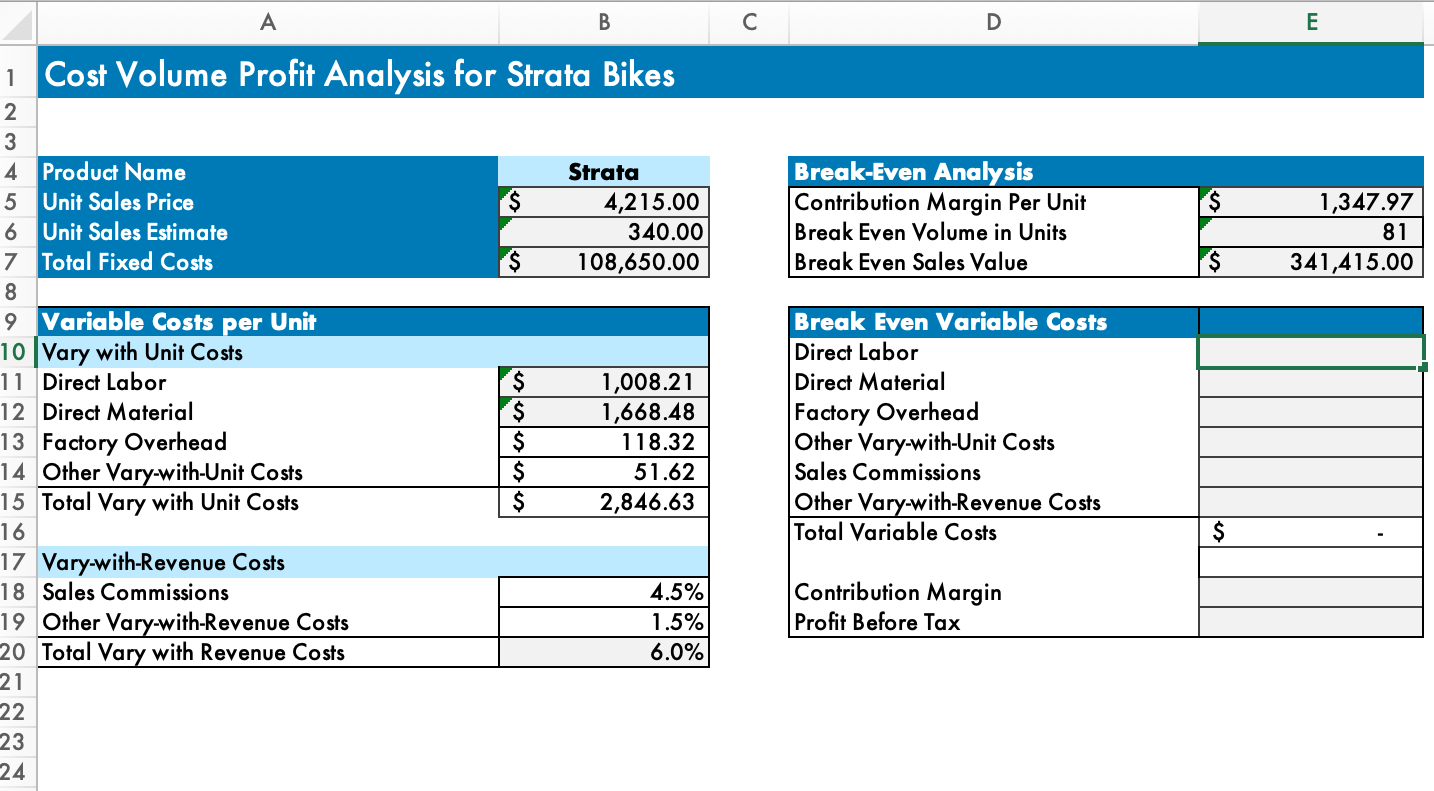Select Unit Sales Price value 4,215.00
The height and width of the screenshot is (791, 1434).
(603, 202)
